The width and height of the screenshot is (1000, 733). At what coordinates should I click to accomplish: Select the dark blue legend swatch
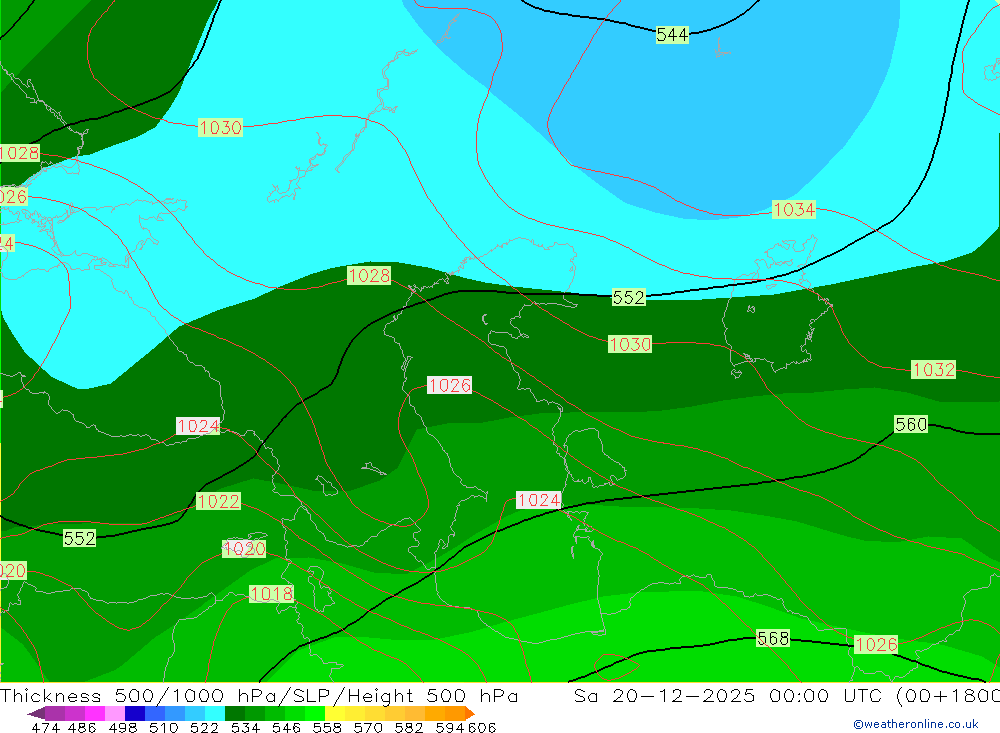[x=135, y=713]
